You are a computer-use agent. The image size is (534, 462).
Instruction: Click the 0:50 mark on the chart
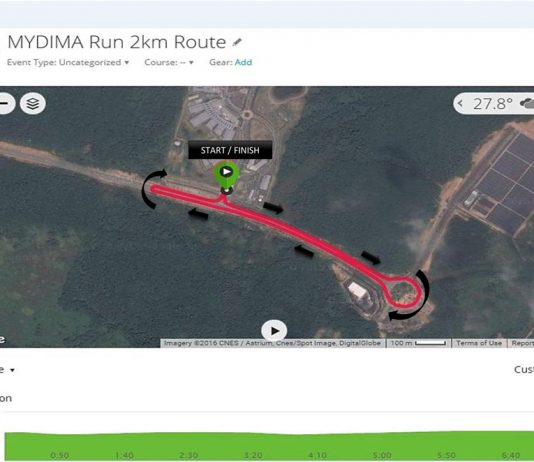pos(60,455)
